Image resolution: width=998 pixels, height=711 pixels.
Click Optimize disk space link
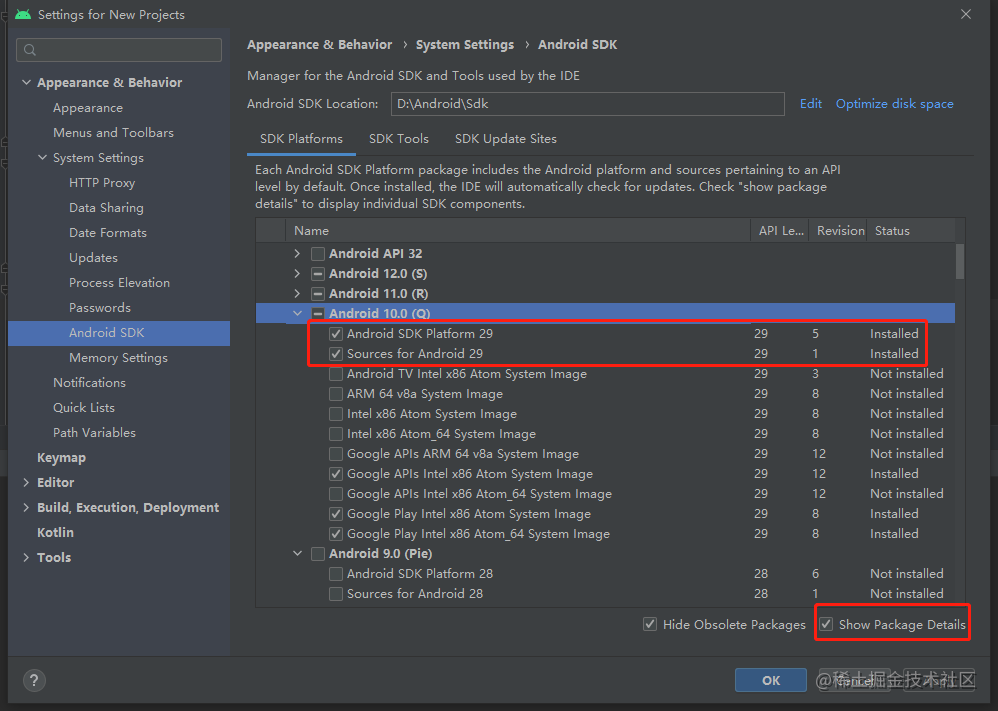(894, 104)
